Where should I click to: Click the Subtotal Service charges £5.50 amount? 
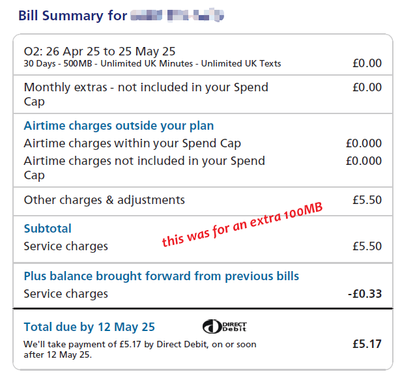pyautogui.click(x=367, y=246)
